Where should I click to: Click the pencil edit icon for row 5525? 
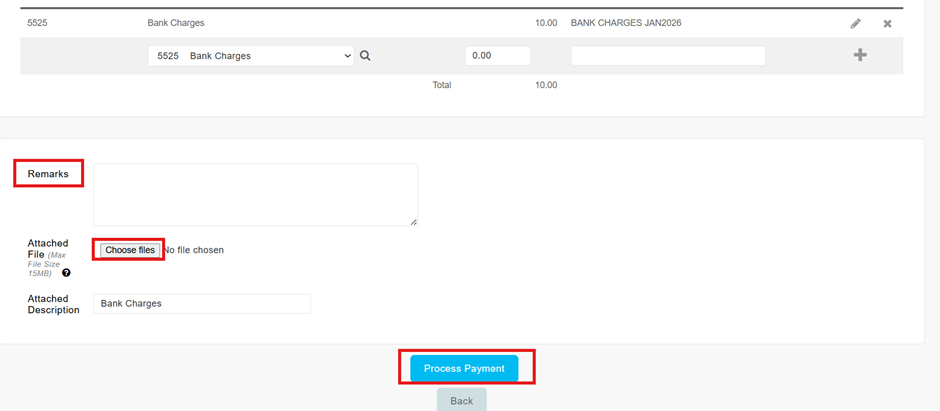point(855,23)
